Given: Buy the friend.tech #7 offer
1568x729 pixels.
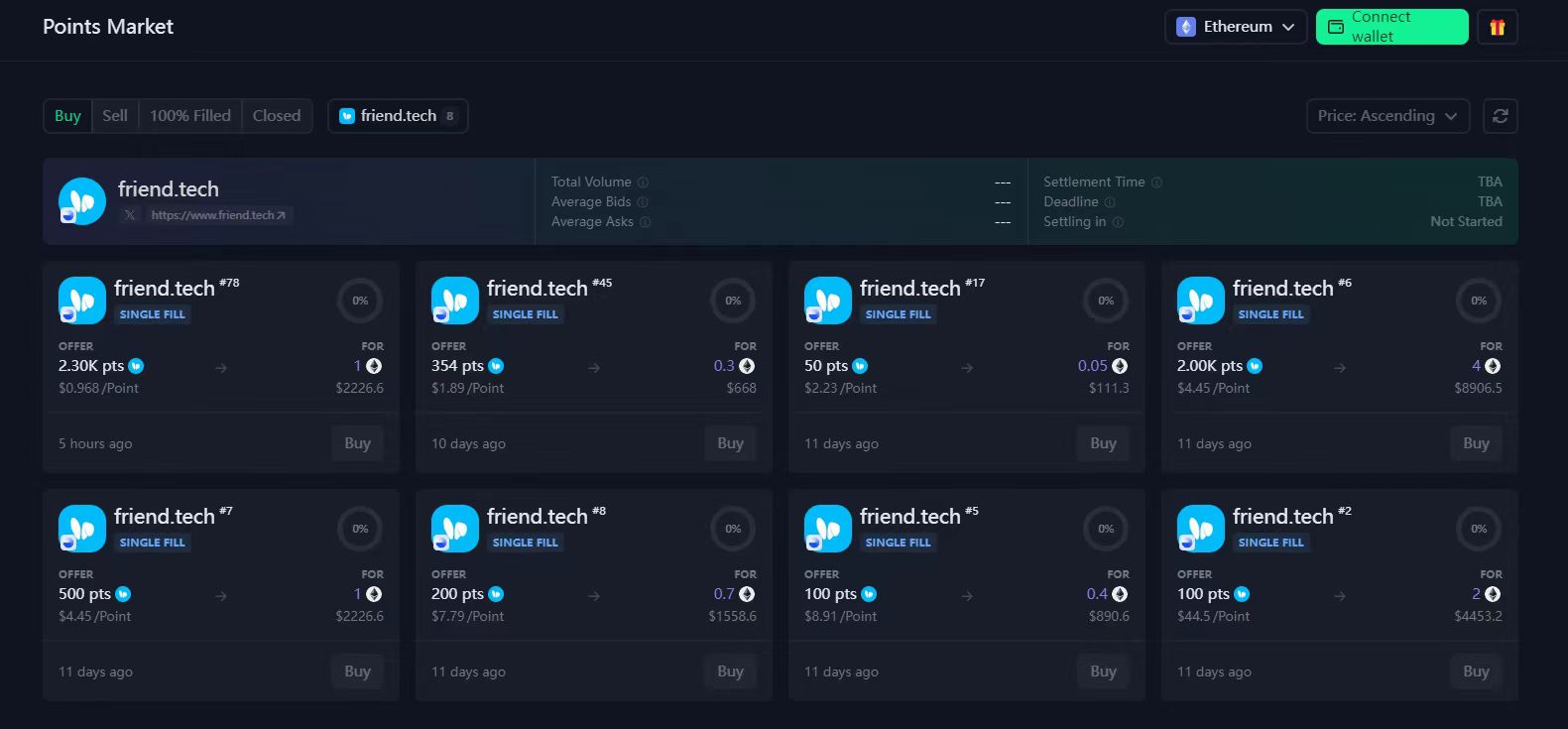Looking at the screenshot, I should tap(357, 671).
